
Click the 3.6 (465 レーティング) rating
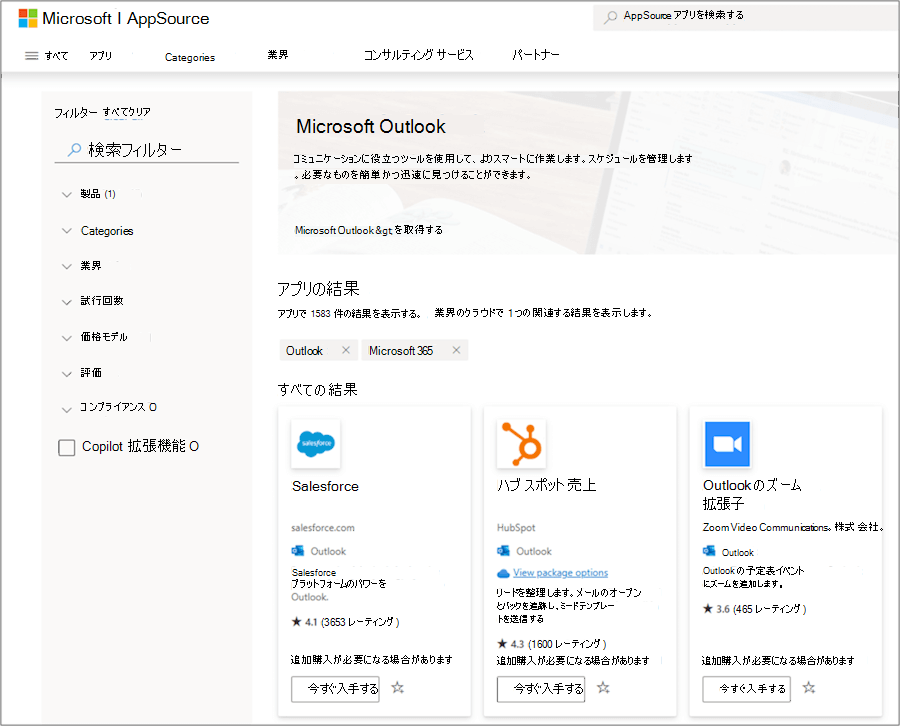tap(754, 609)
